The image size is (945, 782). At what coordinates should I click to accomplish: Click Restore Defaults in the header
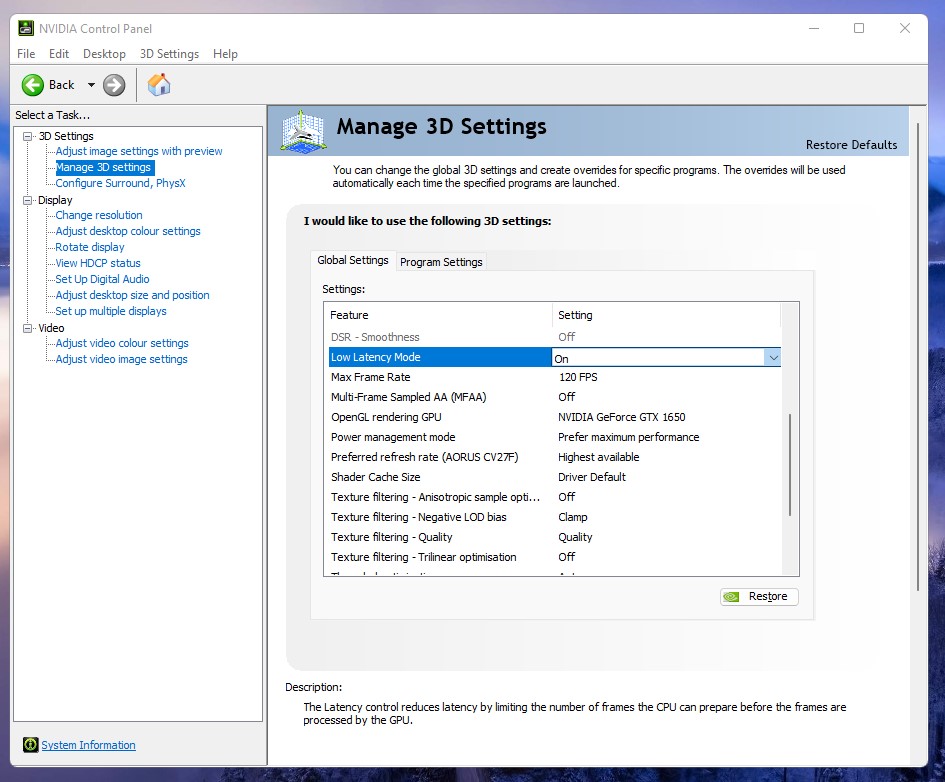[851, 145]
